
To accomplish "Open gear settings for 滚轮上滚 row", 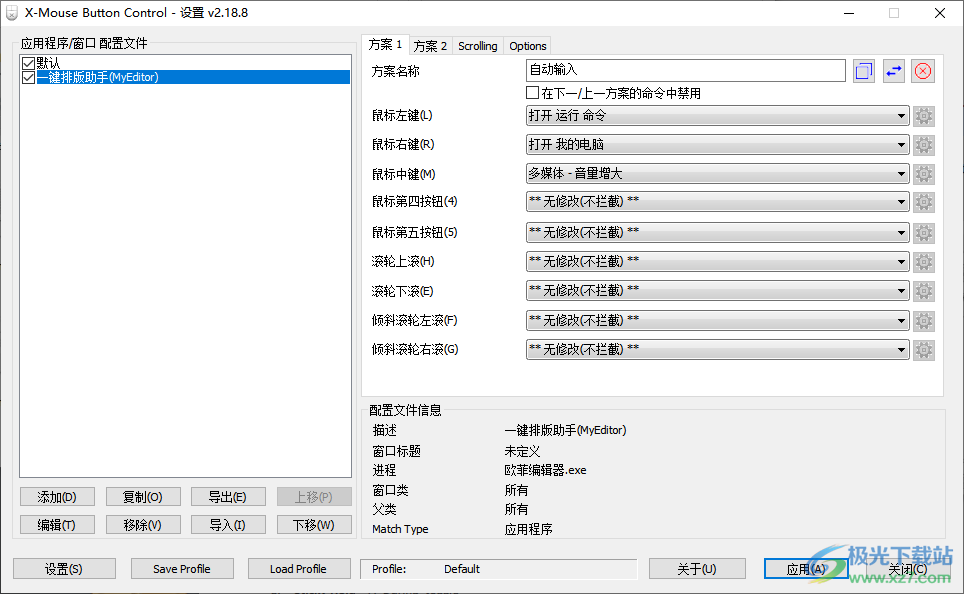I will coord(923,261).
